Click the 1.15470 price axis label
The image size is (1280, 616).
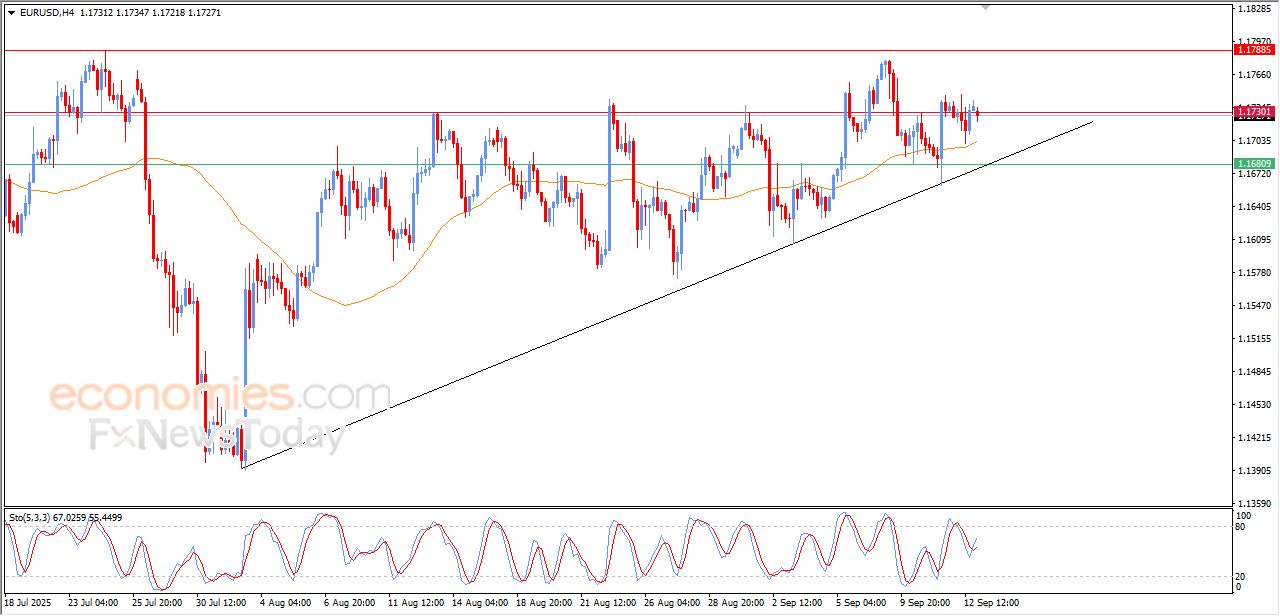coord(1254,306)
